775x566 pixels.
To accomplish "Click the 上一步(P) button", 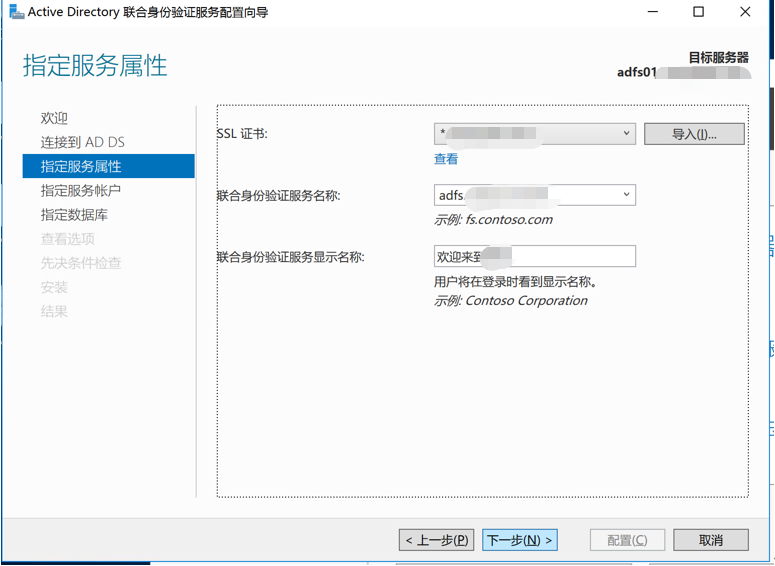I will 436,540.
